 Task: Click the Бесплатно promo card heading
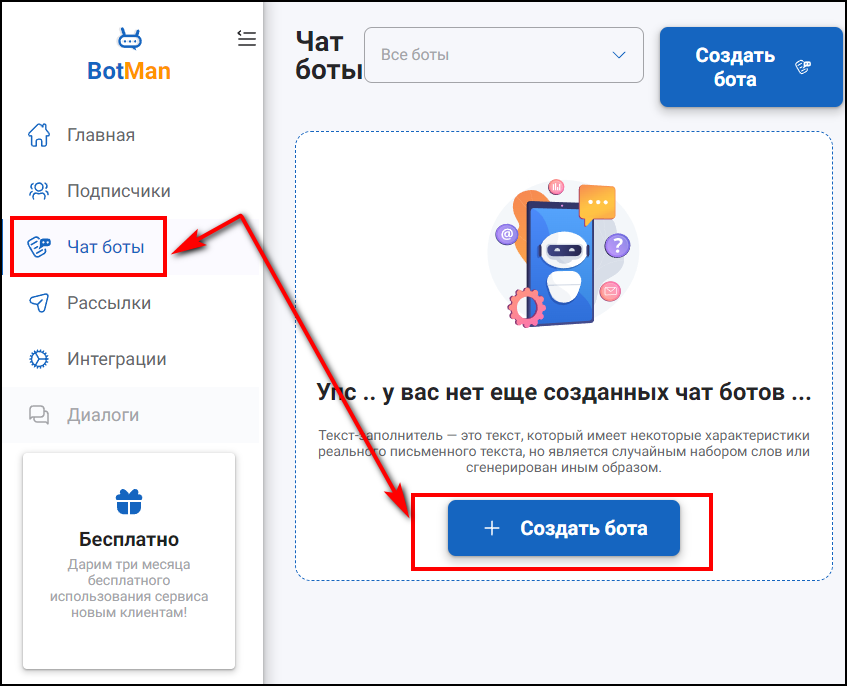[x=129, y=540]
